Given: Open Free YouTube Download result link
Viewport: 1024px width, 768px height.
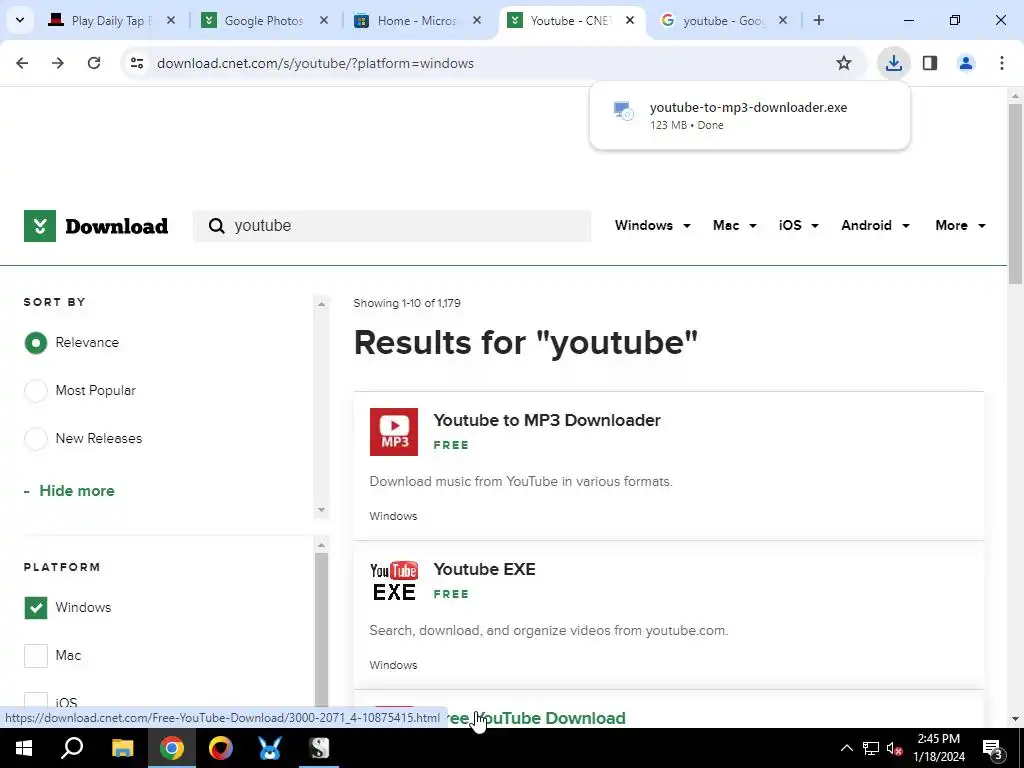Looking at the screenshot, I should click(537, 718).
